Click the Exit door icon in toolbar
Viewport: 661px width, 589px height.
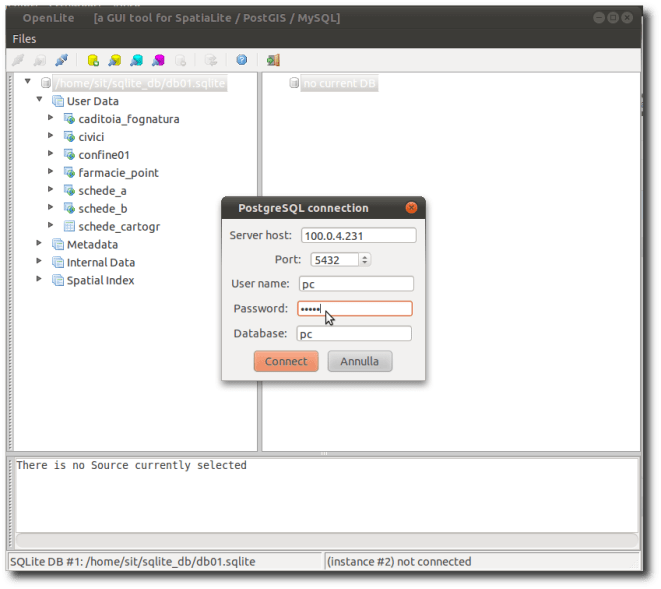pyautogui.click(x=273, y=60)
